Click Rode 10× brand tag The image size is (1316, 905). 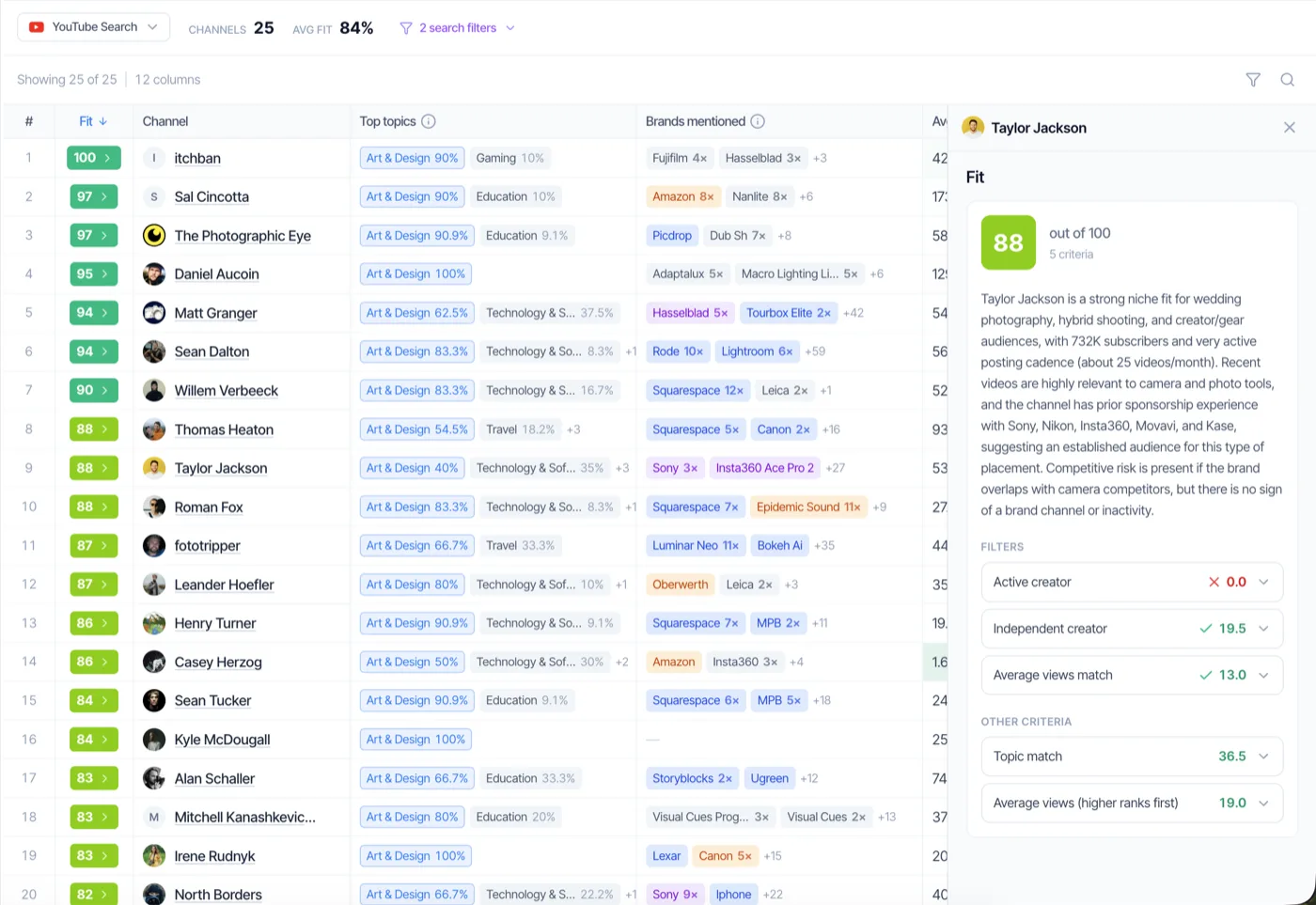(678, 351)
